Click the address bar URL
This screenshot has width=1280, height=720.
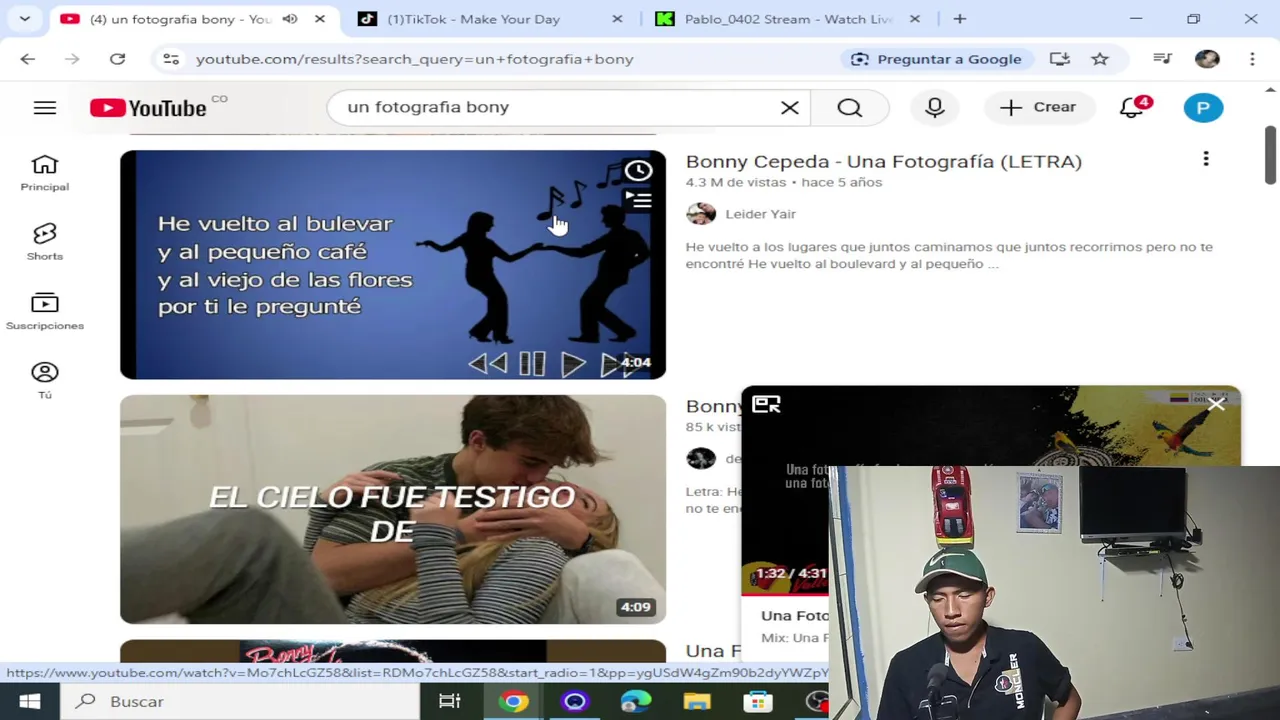click(415, 59)
